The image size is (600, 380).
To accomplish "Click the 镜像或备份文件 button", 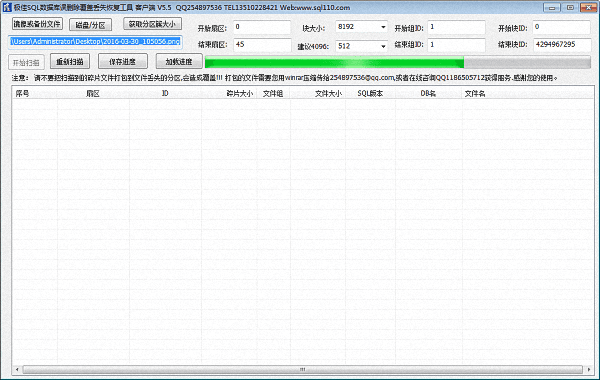I will (37, 24).
